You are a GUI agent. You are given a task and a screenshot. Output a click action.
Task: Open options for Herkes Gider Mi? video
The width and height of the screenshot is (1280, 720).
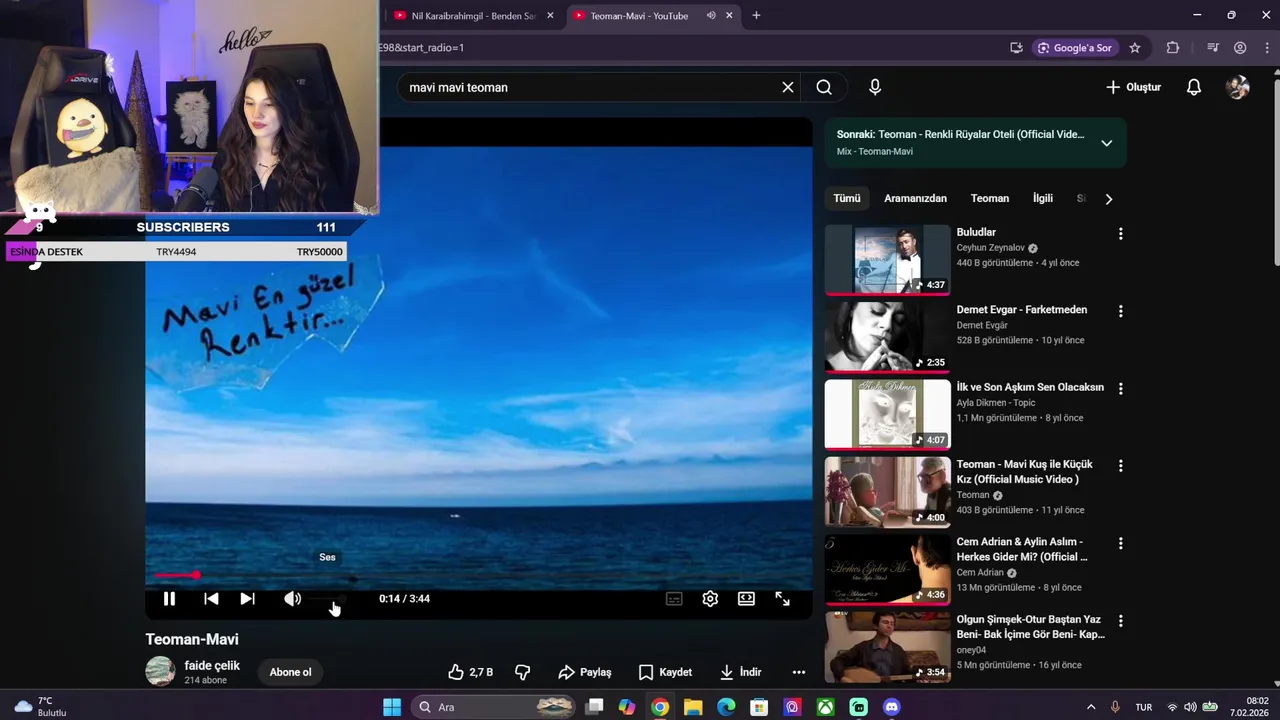coord(1120,543)
